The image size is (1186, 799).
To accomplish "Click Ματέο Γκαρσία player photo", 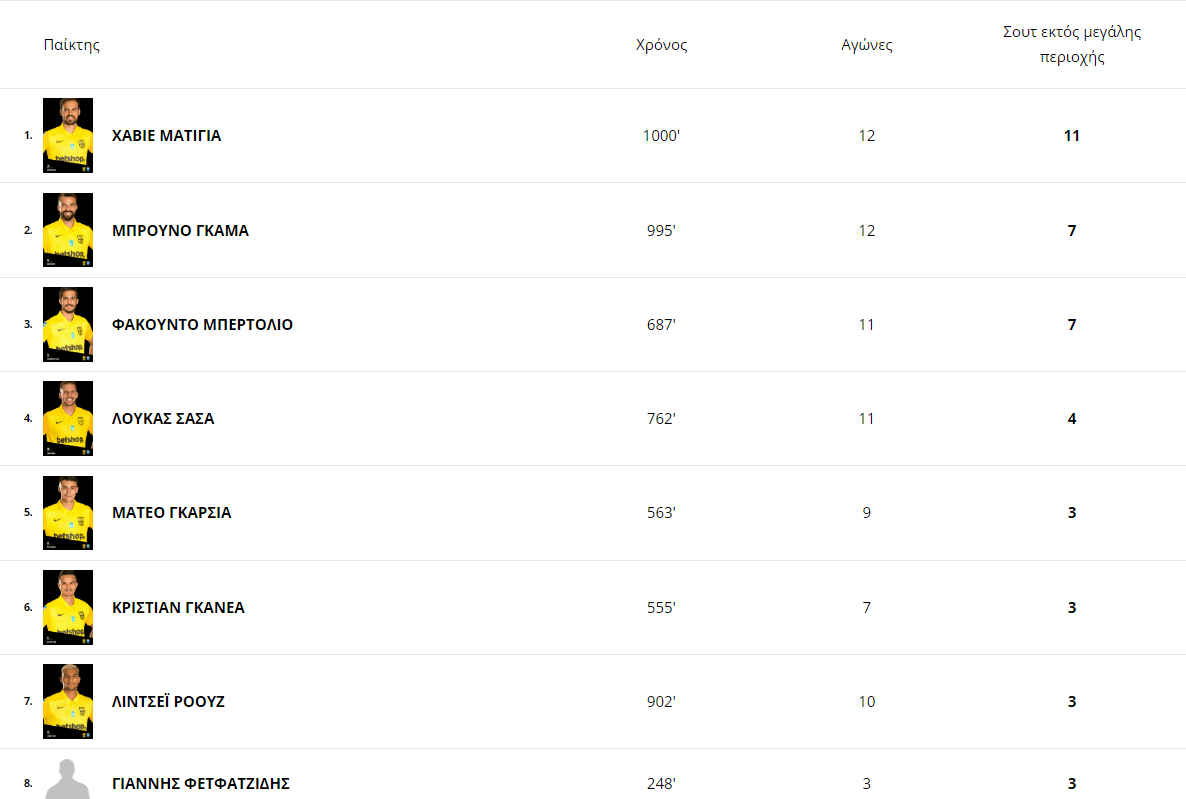I will [x=68, y=512].
